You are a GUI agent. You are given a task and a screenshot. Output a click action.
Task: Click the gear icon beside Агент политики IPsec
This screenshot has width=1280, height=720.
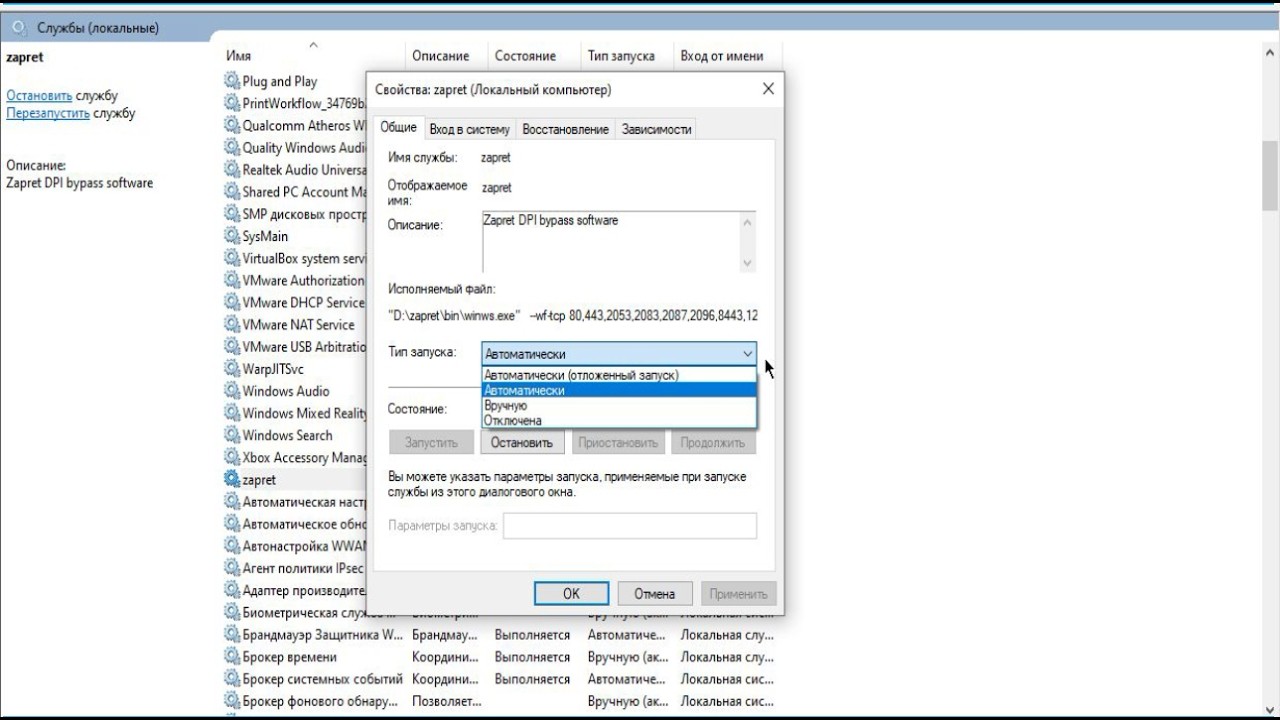click(x=232, y=568)
